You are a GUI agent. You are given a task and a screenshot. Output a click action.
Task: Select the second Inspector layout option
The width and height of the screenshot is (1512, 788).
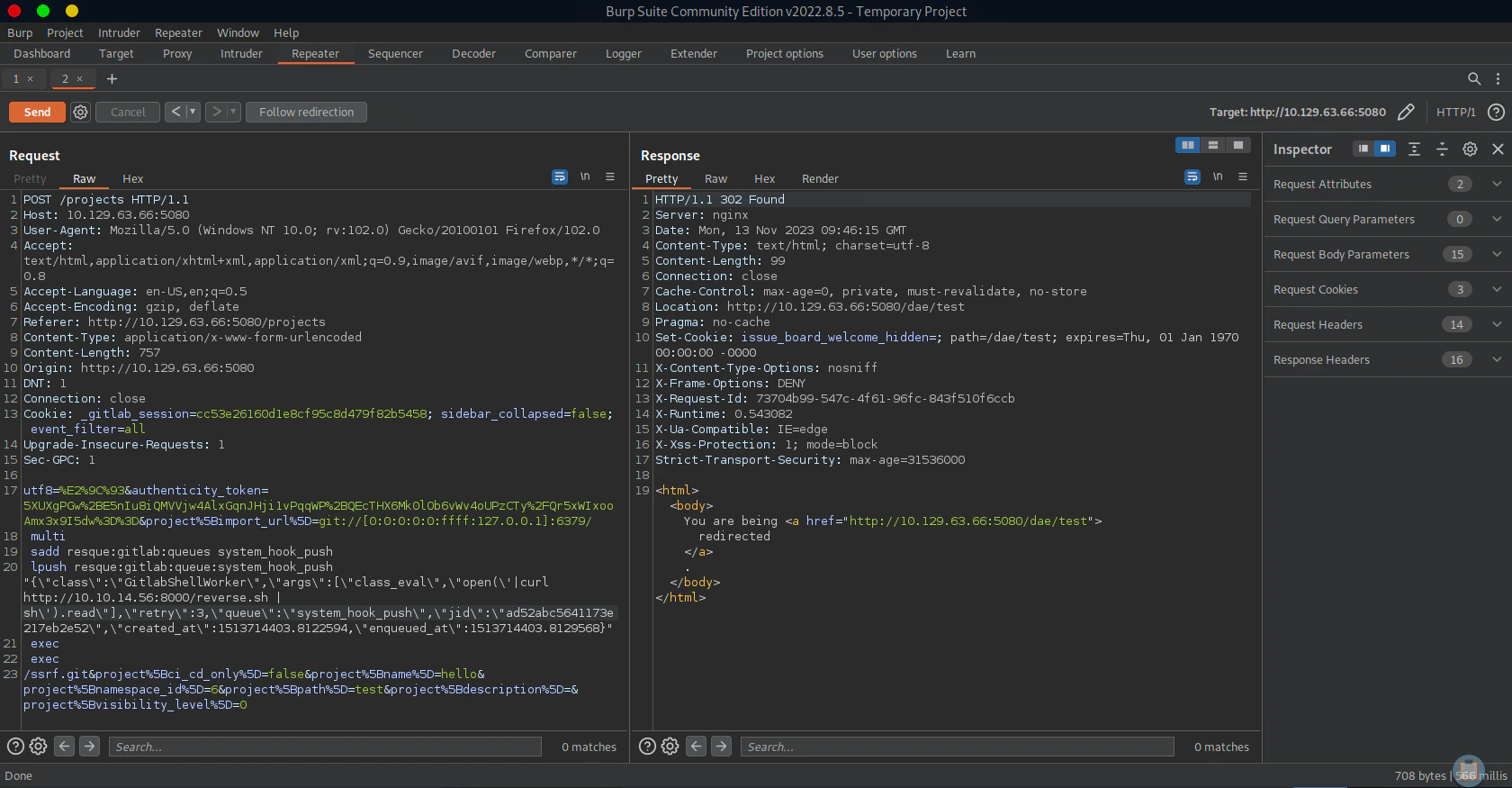[1385, 149]
